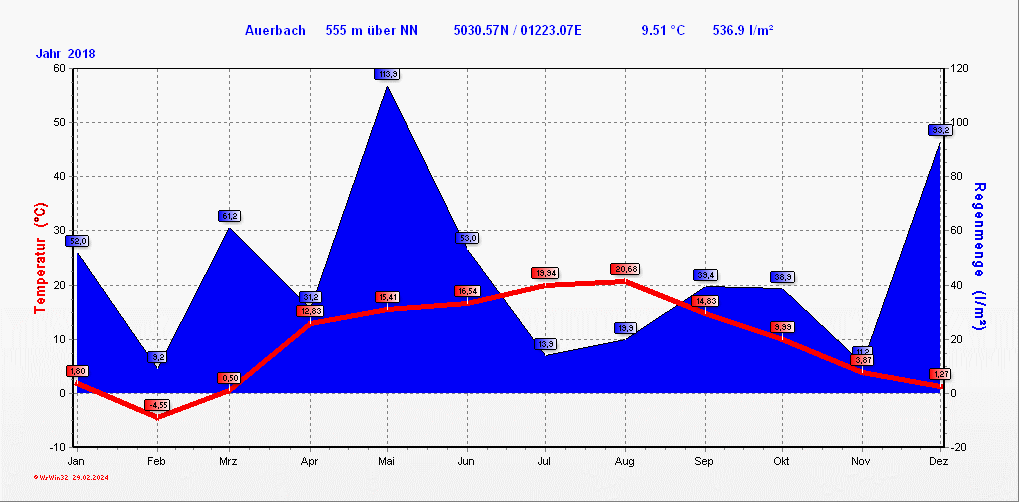Click the 536.9 l/m² annual rainfall total
The height and width of the screenshot is (502, 1019).
pos(743,30)
